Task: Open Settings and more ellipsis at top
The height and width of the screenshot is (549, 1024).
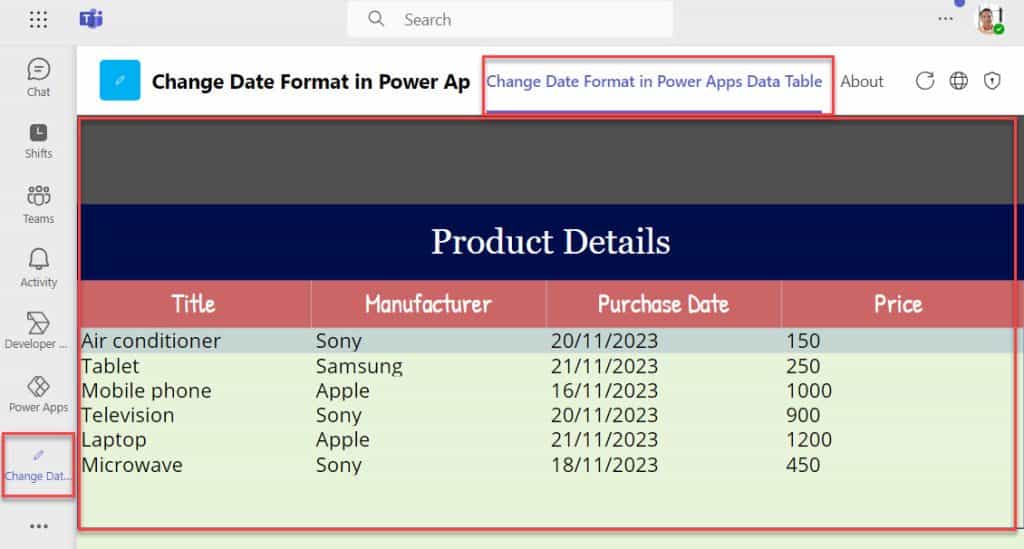Action: pyautogui.click(x=945, y=19)
